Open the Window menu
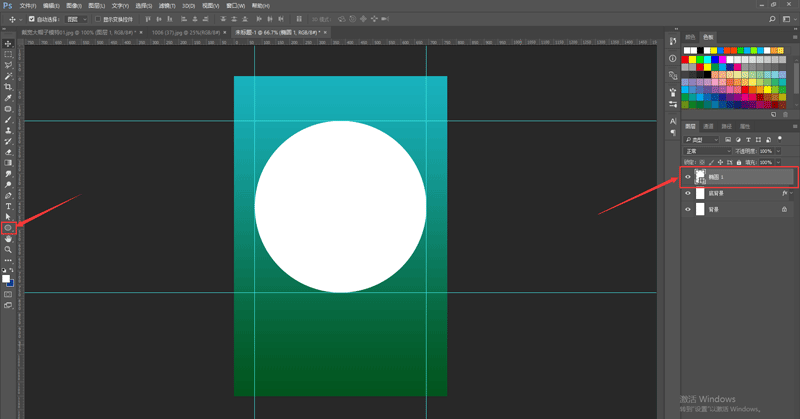The height and width of the screenshot is (419, 800). pyautogui.click(x=235, y=6)
